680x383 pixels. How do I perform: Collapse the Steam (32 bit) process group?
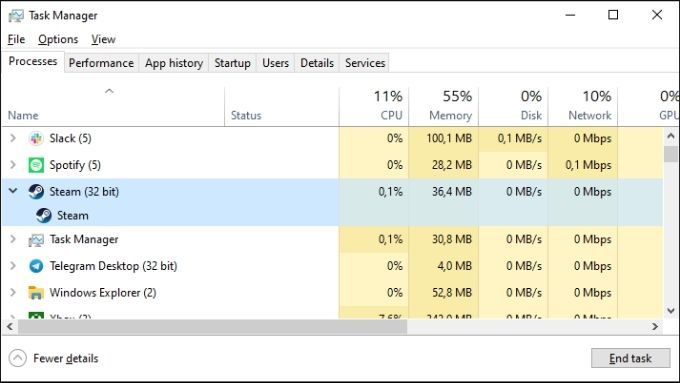pos(13,191)
